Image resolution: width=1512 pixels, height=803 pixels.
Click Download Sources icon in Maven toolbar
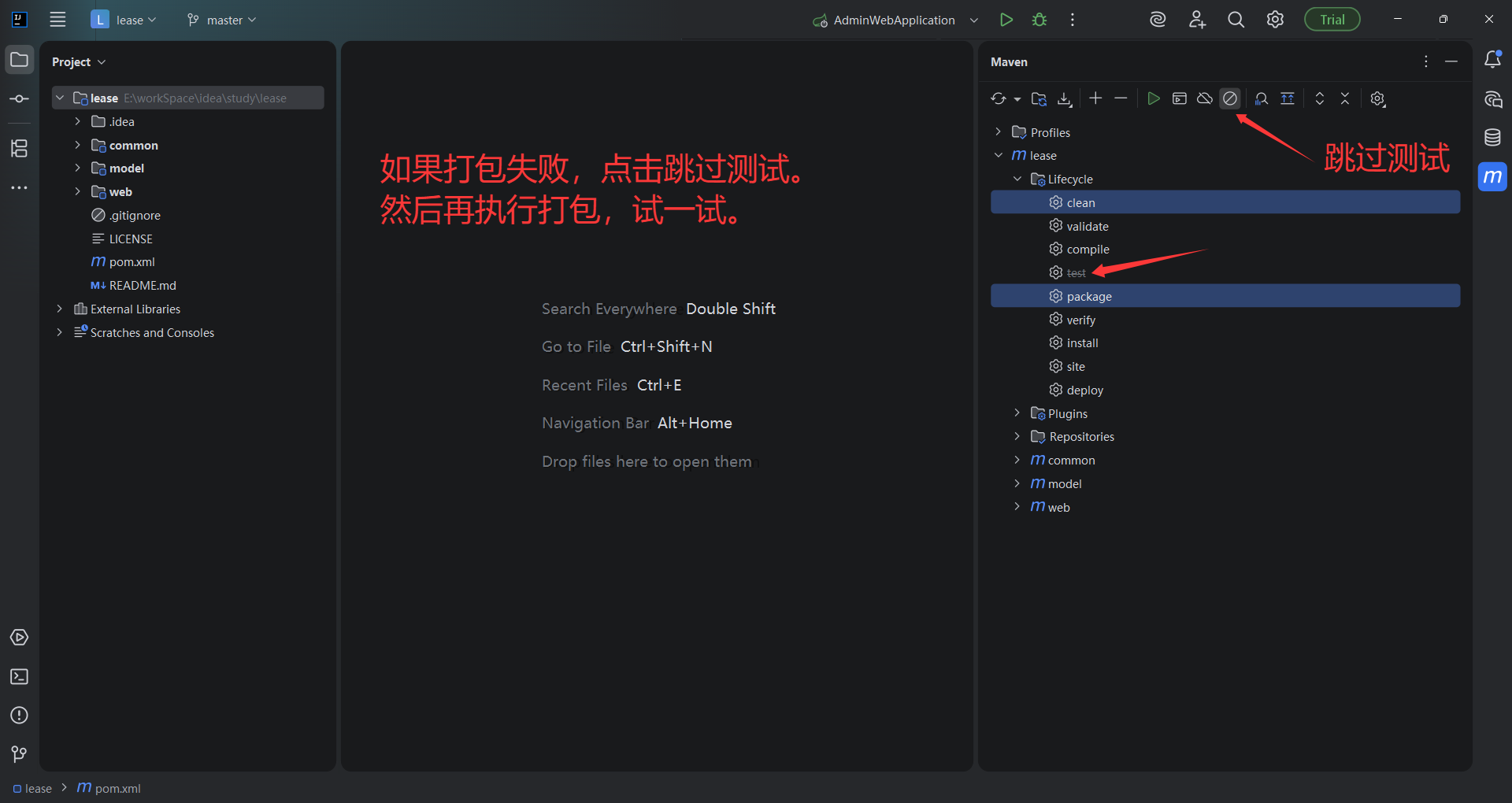[1064, 98]
